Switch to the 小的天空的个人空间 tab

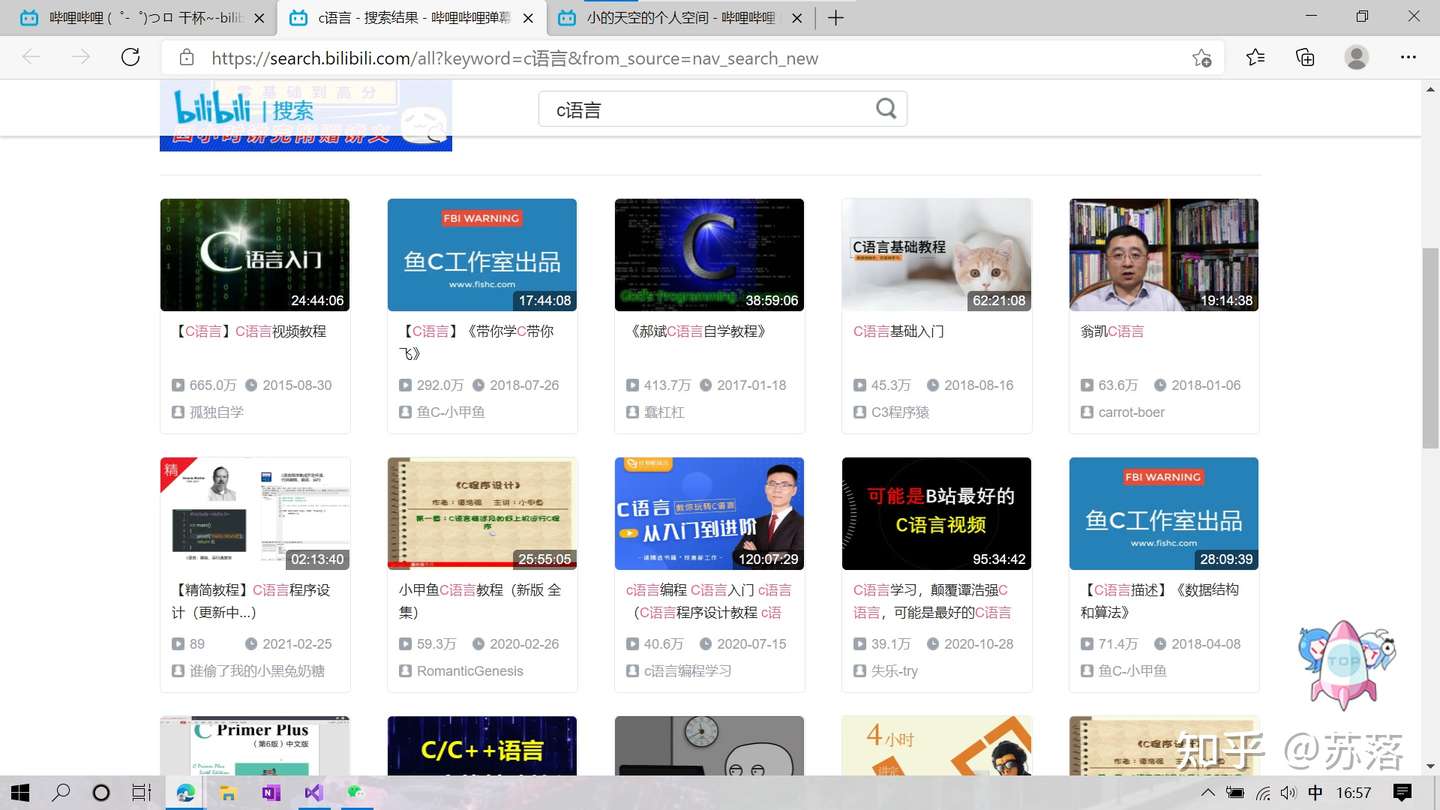679,18
